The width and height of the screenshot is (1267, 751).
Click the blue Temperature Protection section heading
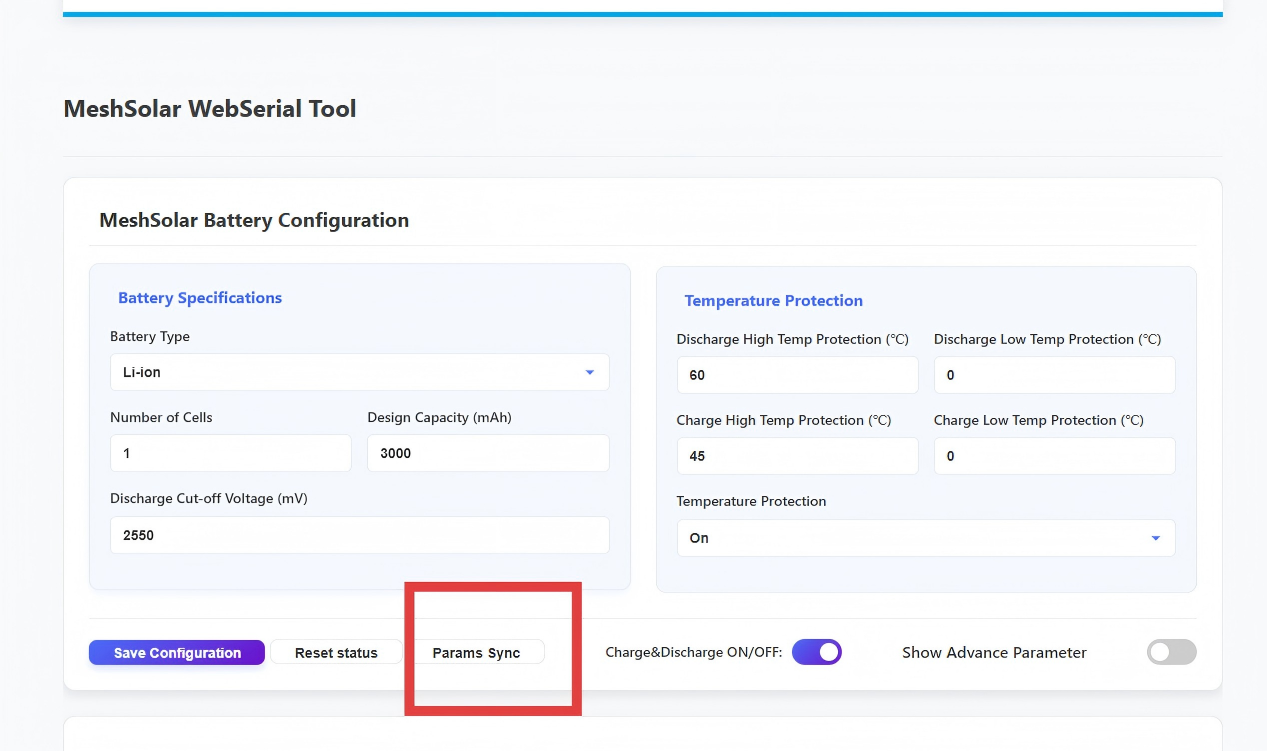tap(773, 301)
